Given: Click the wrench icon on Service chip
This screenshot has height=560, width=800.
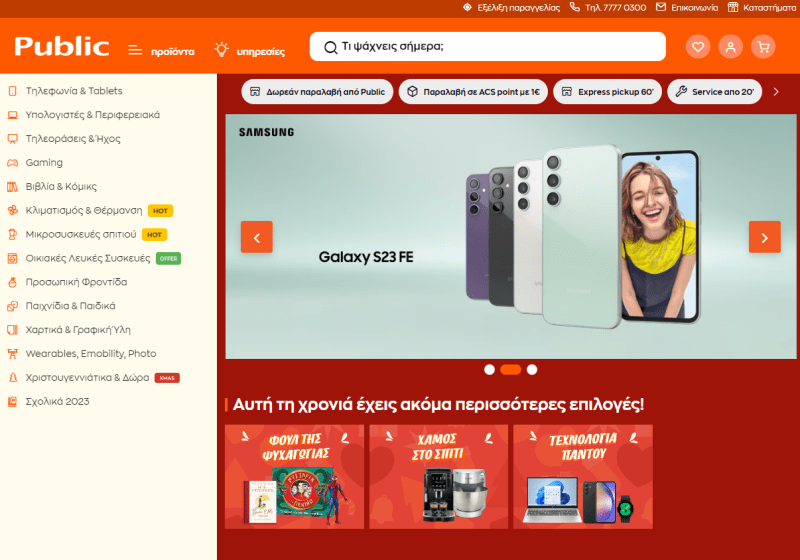Looking at the screenshot, I should point(681,92).
